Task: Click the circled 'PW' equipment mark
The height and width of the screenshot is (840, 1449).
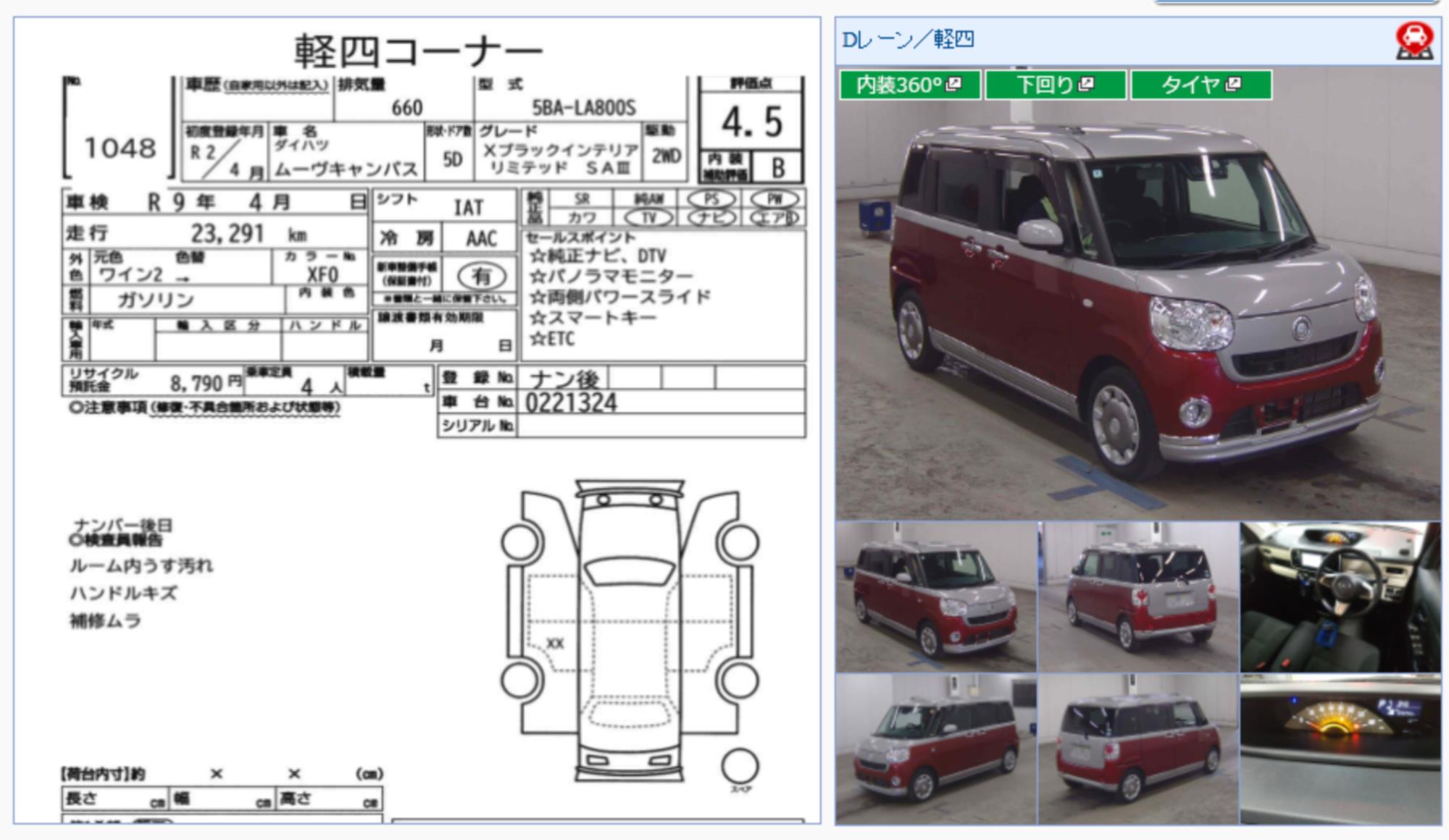Action: pos(774,199)
